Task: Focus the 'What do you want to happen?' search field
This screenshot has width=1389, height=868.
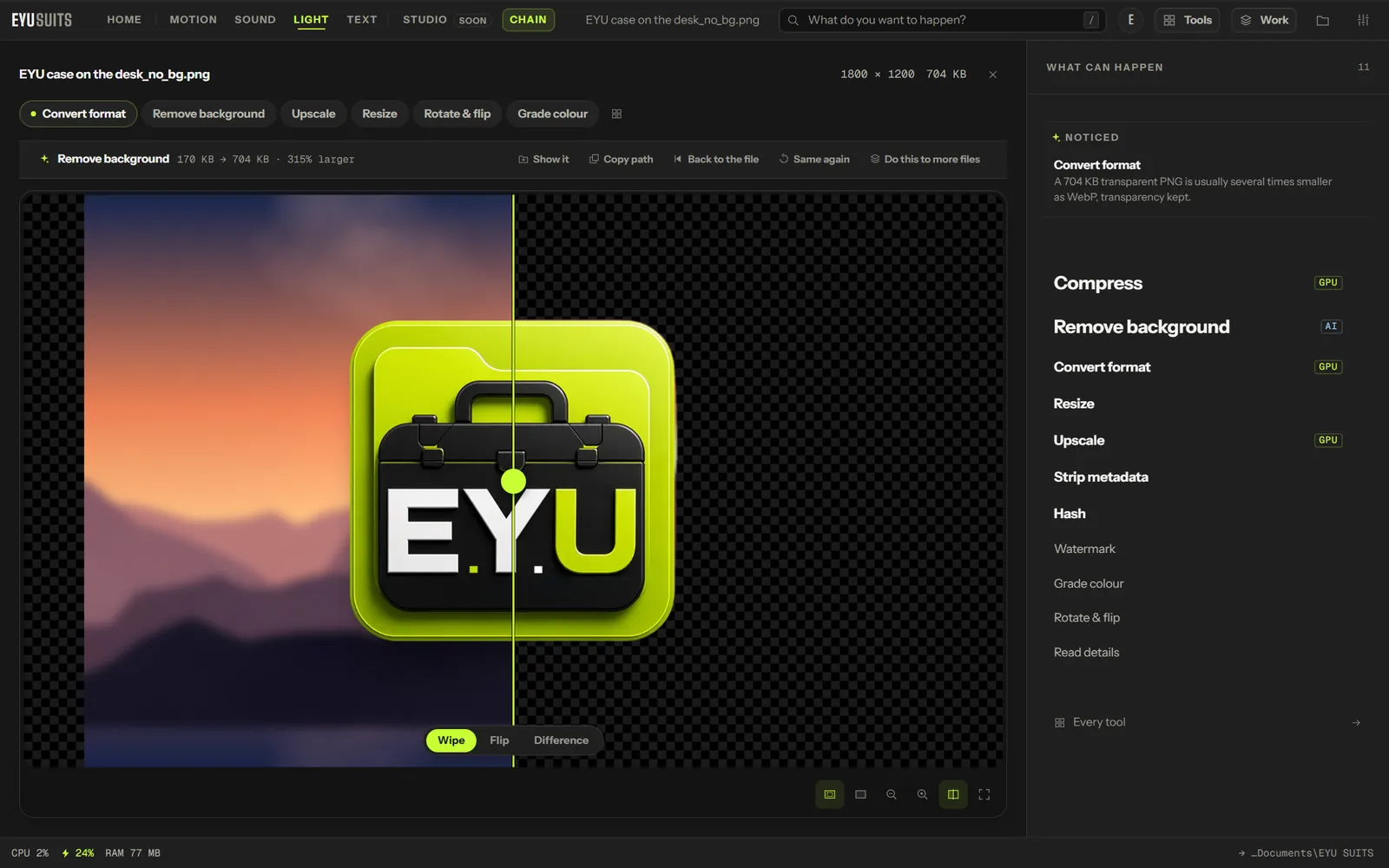Action: pyautogui.click(x=942, y=20)
